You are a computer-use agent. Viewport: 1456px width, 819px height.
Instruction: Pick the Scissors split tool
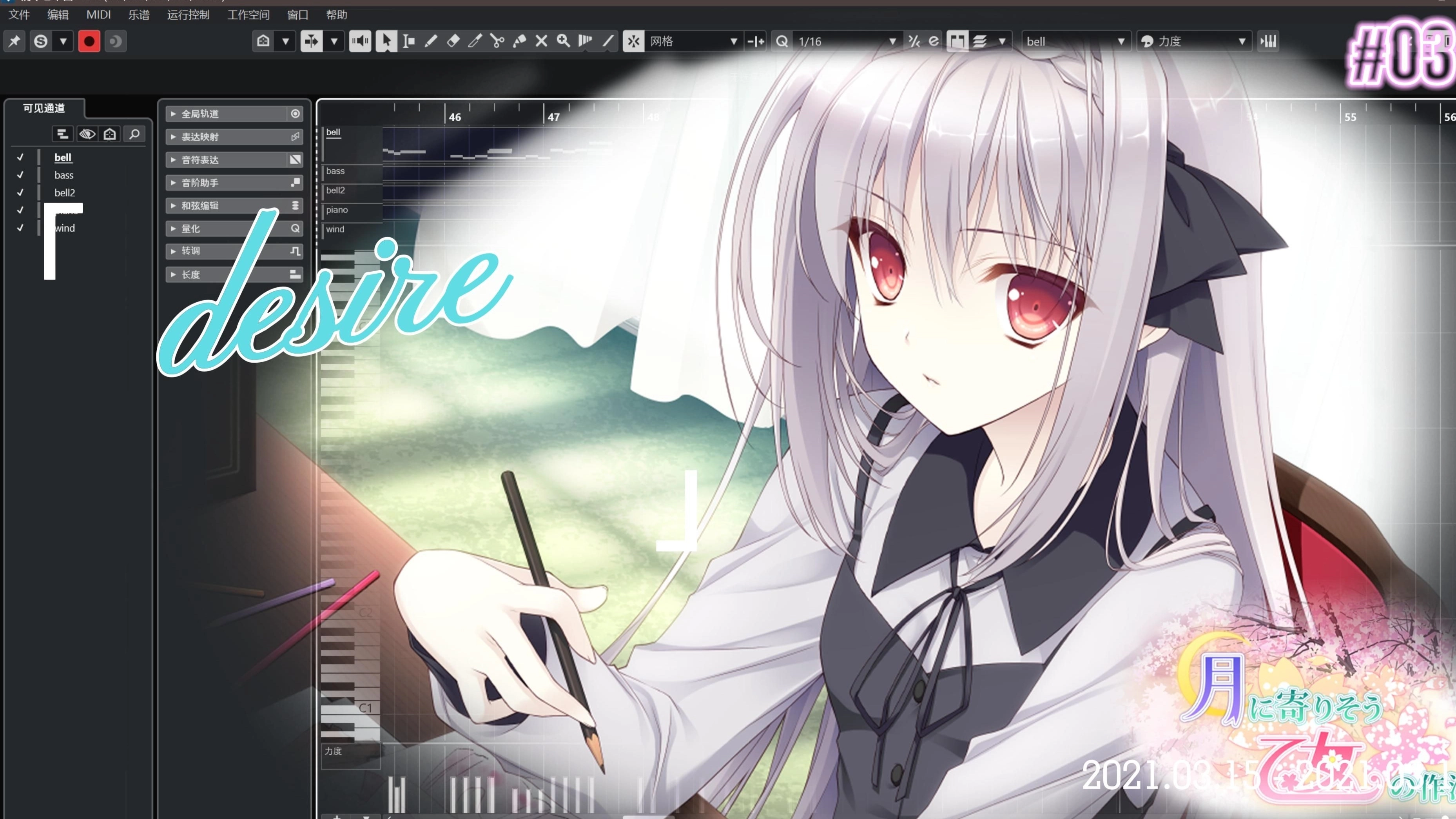(x=497, y=41)
